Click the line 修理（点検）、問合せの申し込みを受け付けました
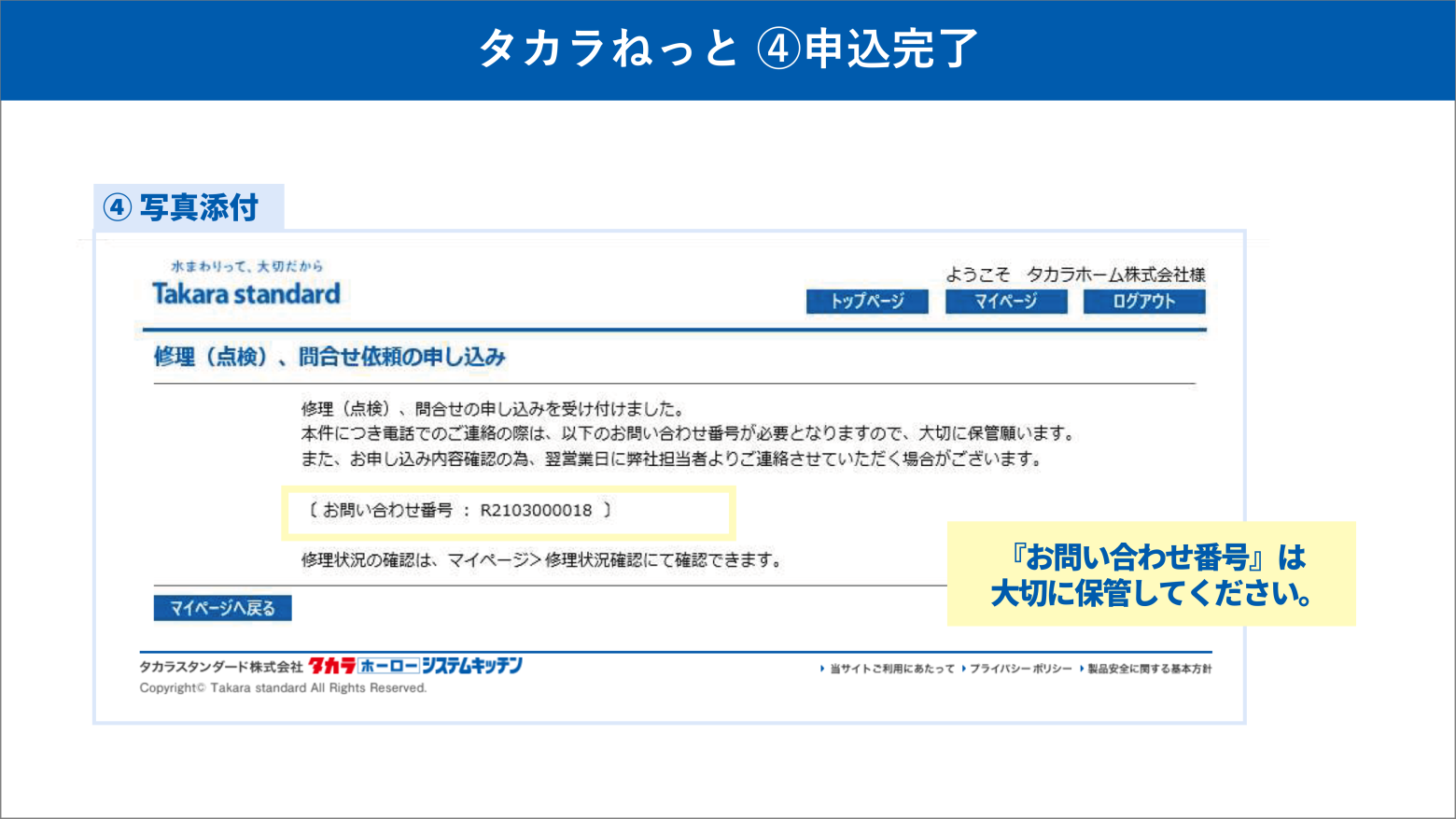Viewport: 1456px width, 819px height. tap(494, 409)
